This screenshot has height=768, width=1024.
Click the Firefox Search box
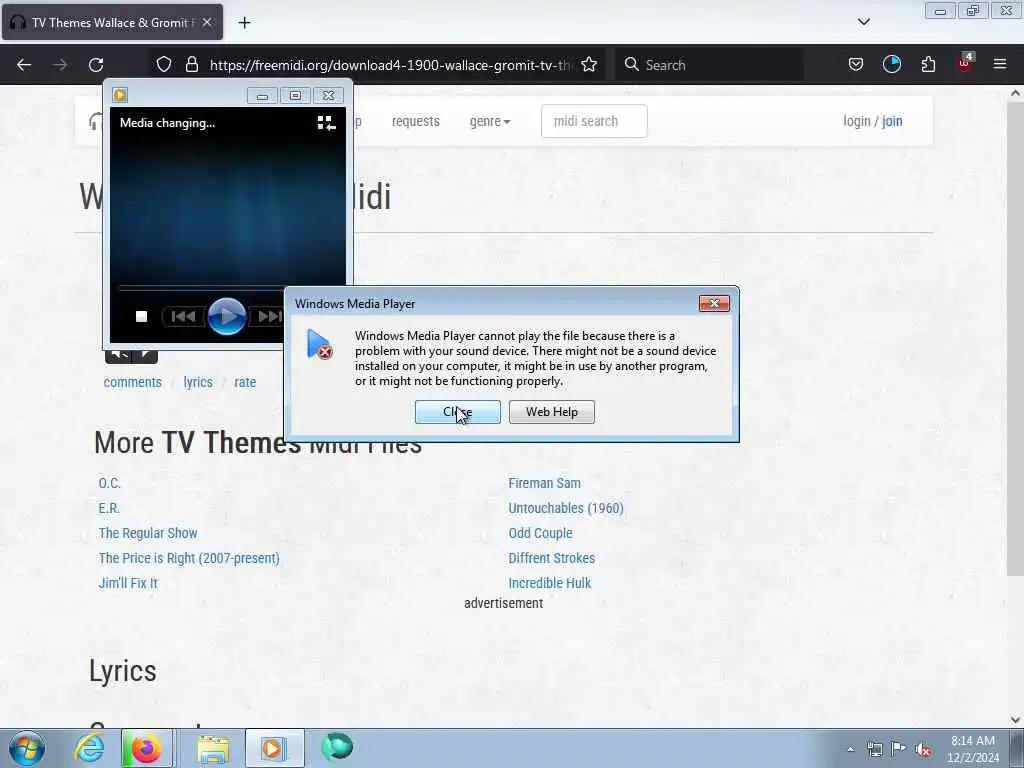pyautogui.click(x=709, y=65)
